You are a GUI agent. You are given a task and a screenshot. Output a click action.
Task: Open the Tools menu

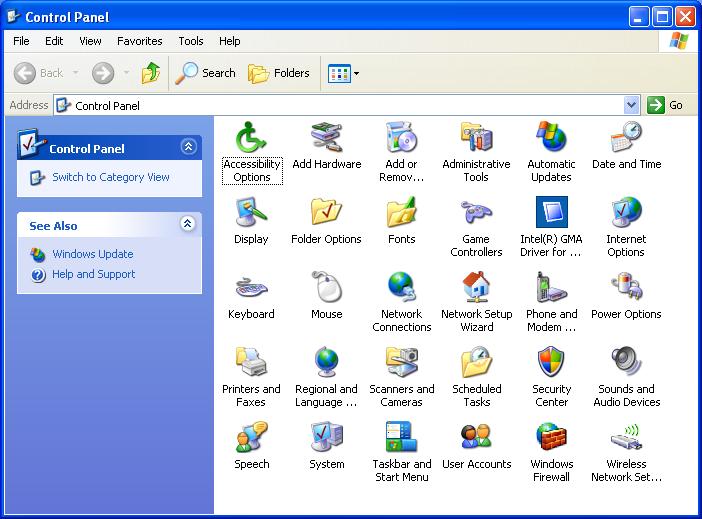click(x=191, y=41)
